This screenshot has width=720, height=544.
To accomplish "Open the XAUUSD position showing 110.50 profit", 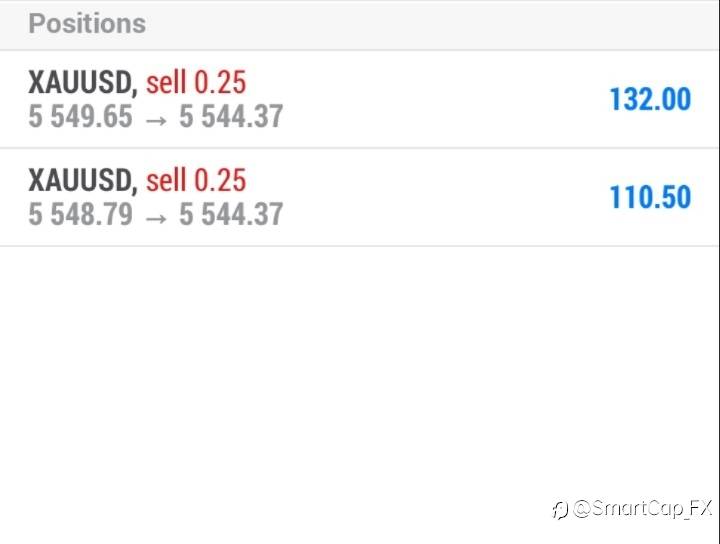I will (360, 197).
